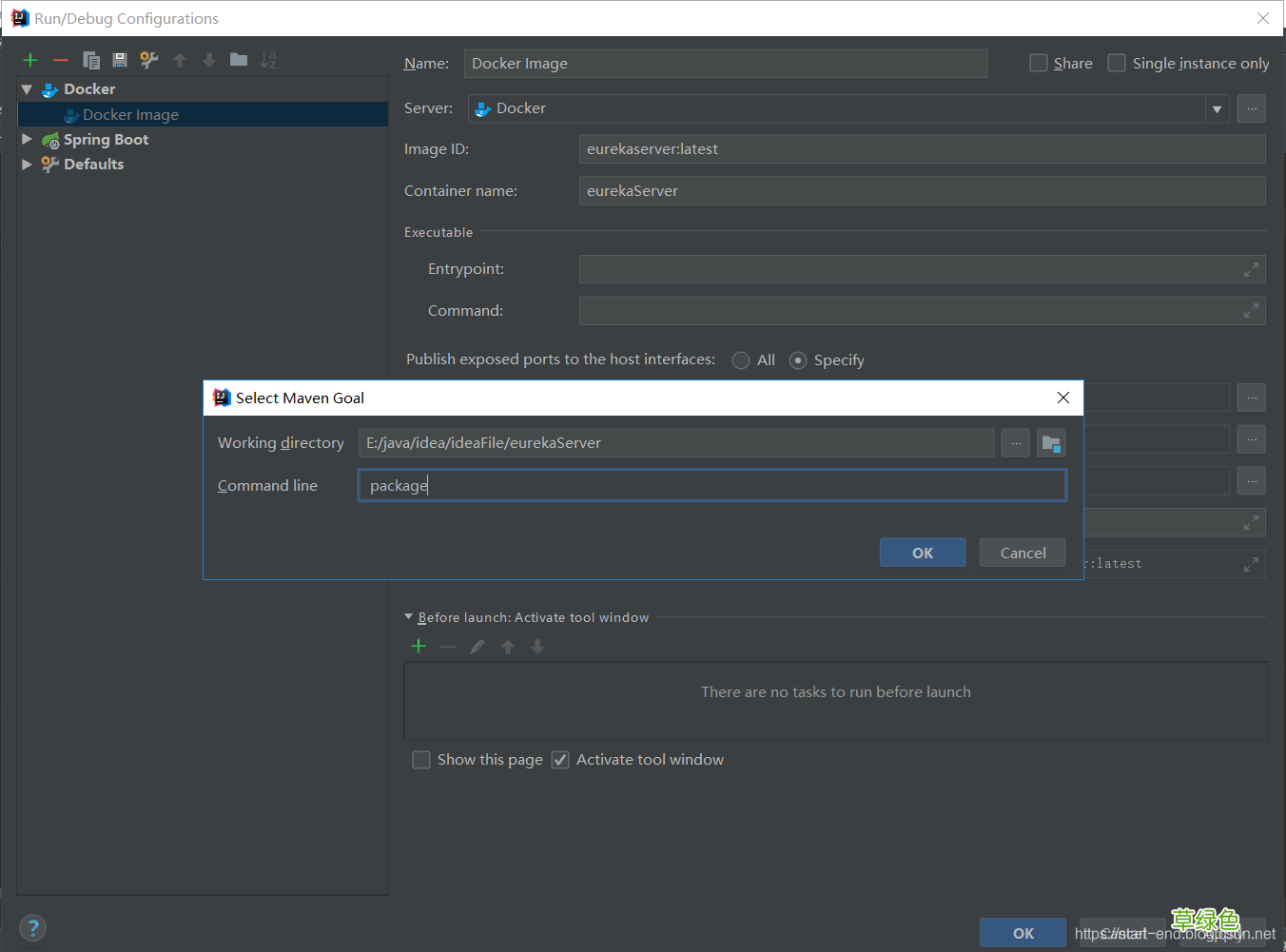The image size is (1286, 952).
Task: Create a new folder for configurations
Action: coord(239,60)
